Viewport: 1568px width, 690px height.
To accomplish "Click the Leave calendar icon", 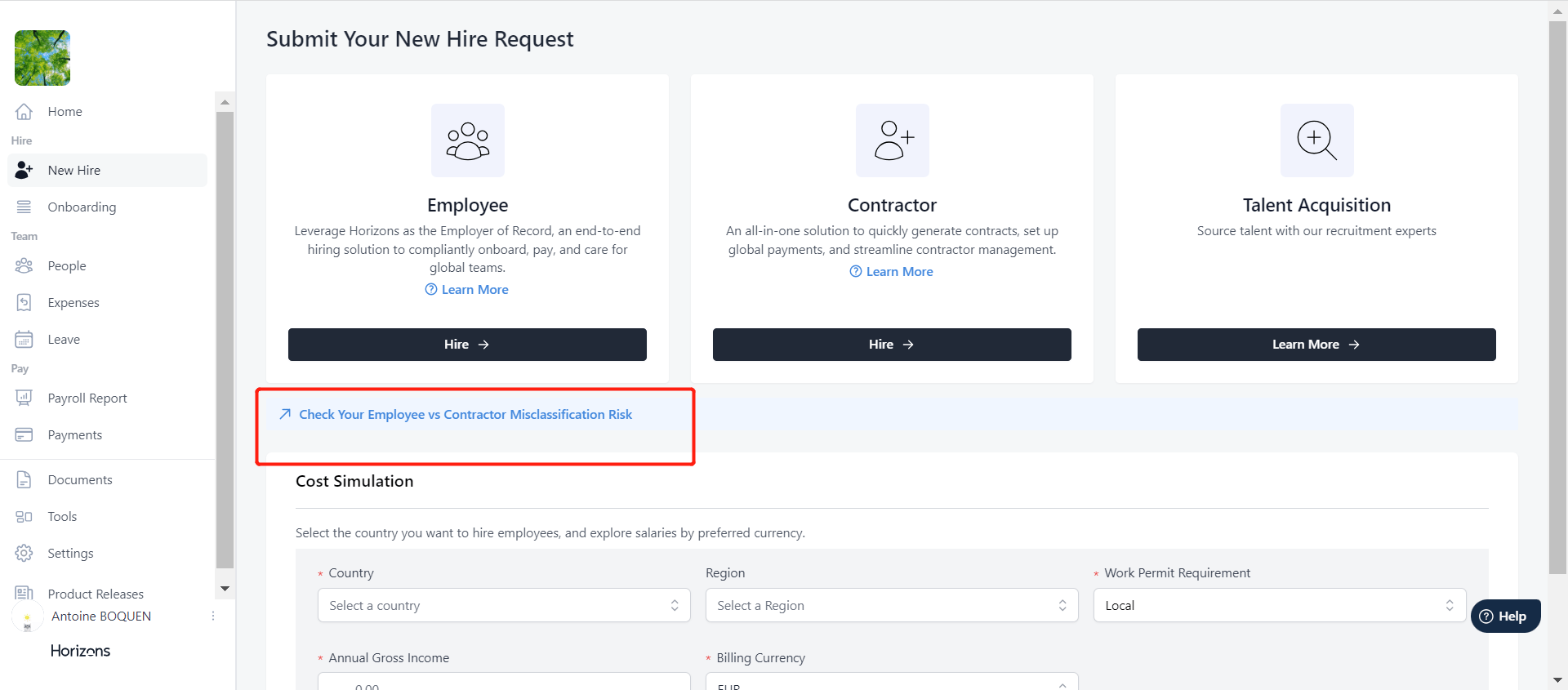I will (x=24, y=340).
